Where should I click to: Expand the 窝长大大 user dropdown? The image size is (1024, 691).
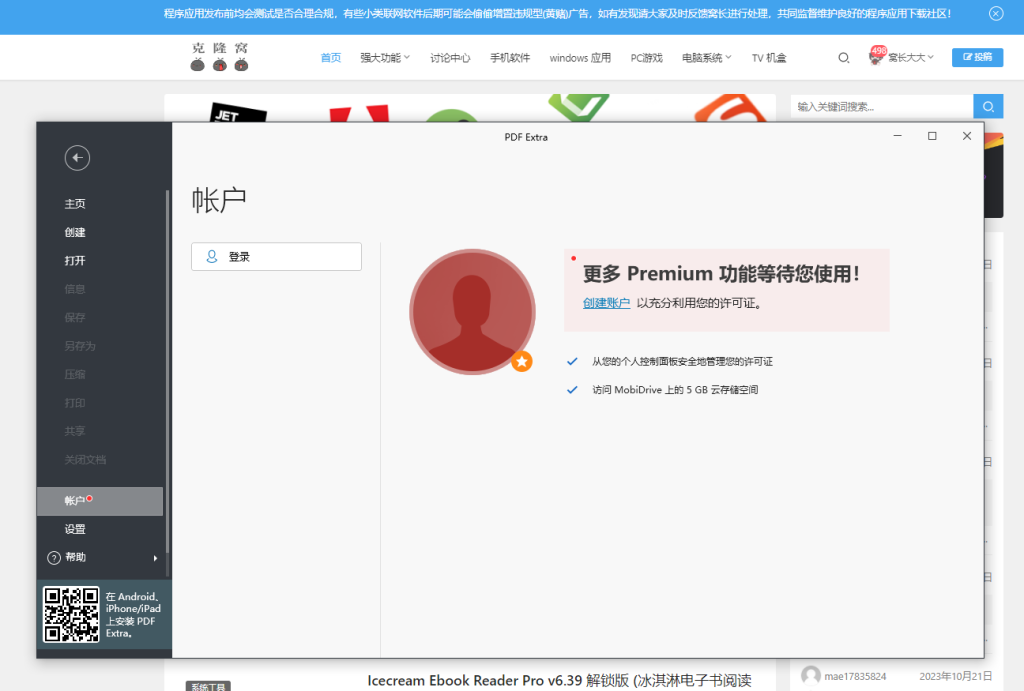(x=911, y=58)
